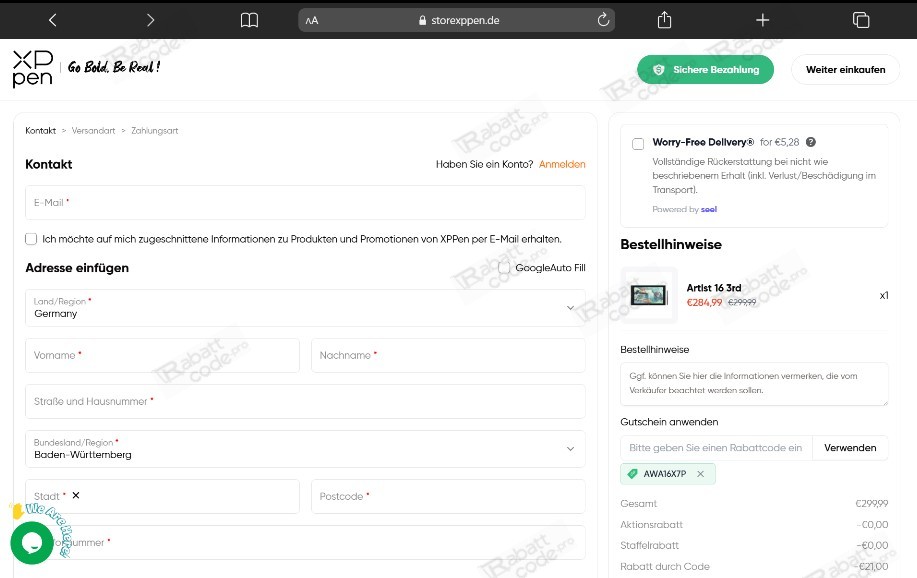
Task: Focus the E-Mail input field
Action: [x=305, y=202]
